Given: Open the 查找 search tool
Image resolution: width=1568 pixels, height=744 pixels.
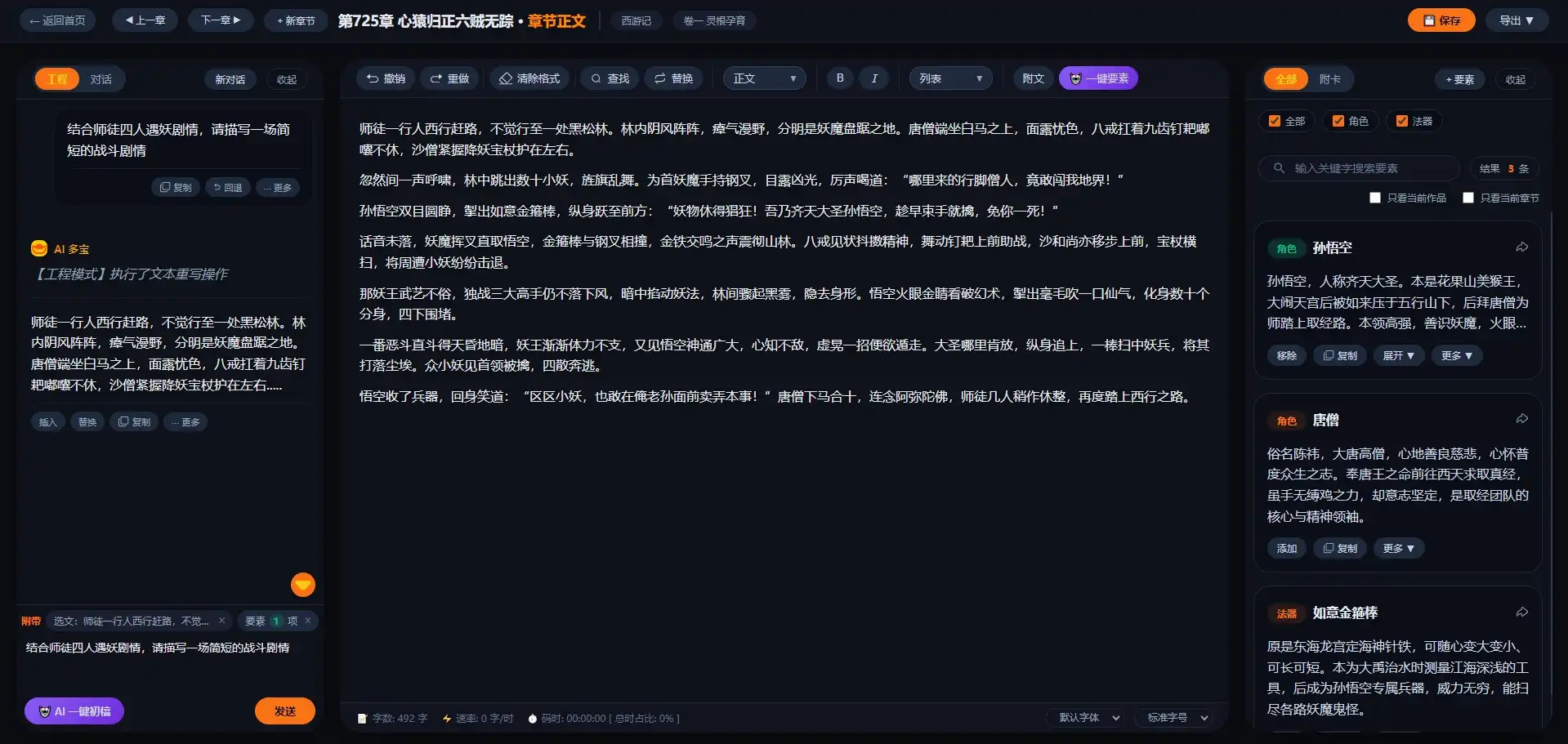Looking at the screenshot, I should [x=610, y=78].
